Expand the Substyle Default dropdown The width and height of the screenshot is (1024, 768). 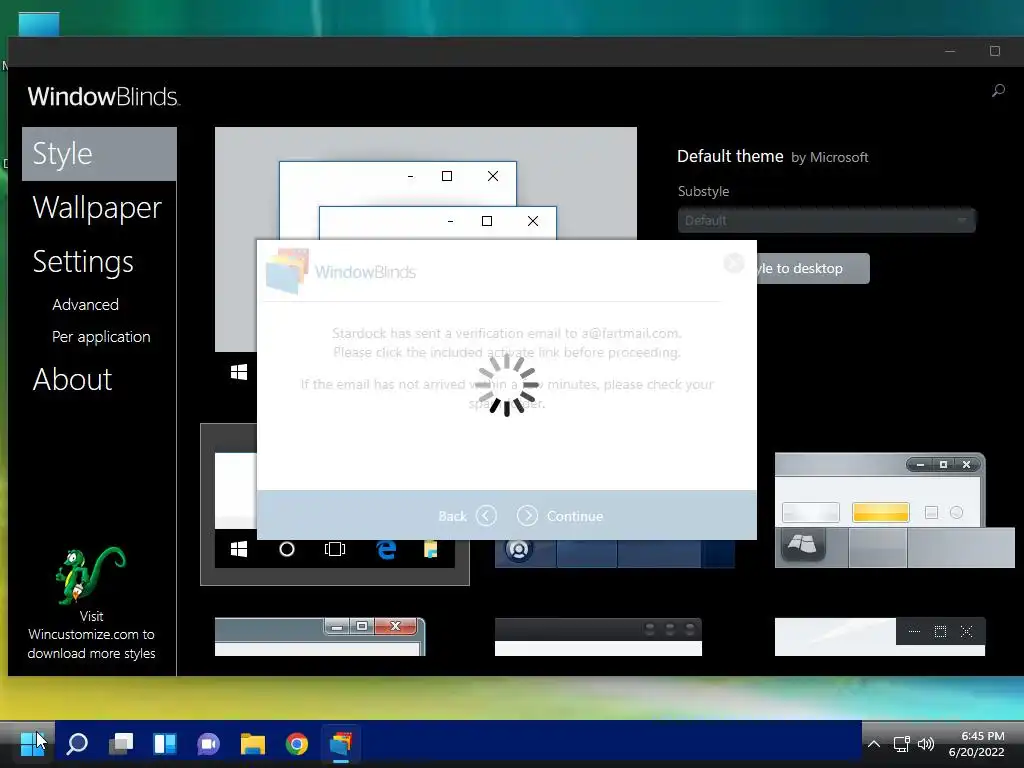coord(826,221)
